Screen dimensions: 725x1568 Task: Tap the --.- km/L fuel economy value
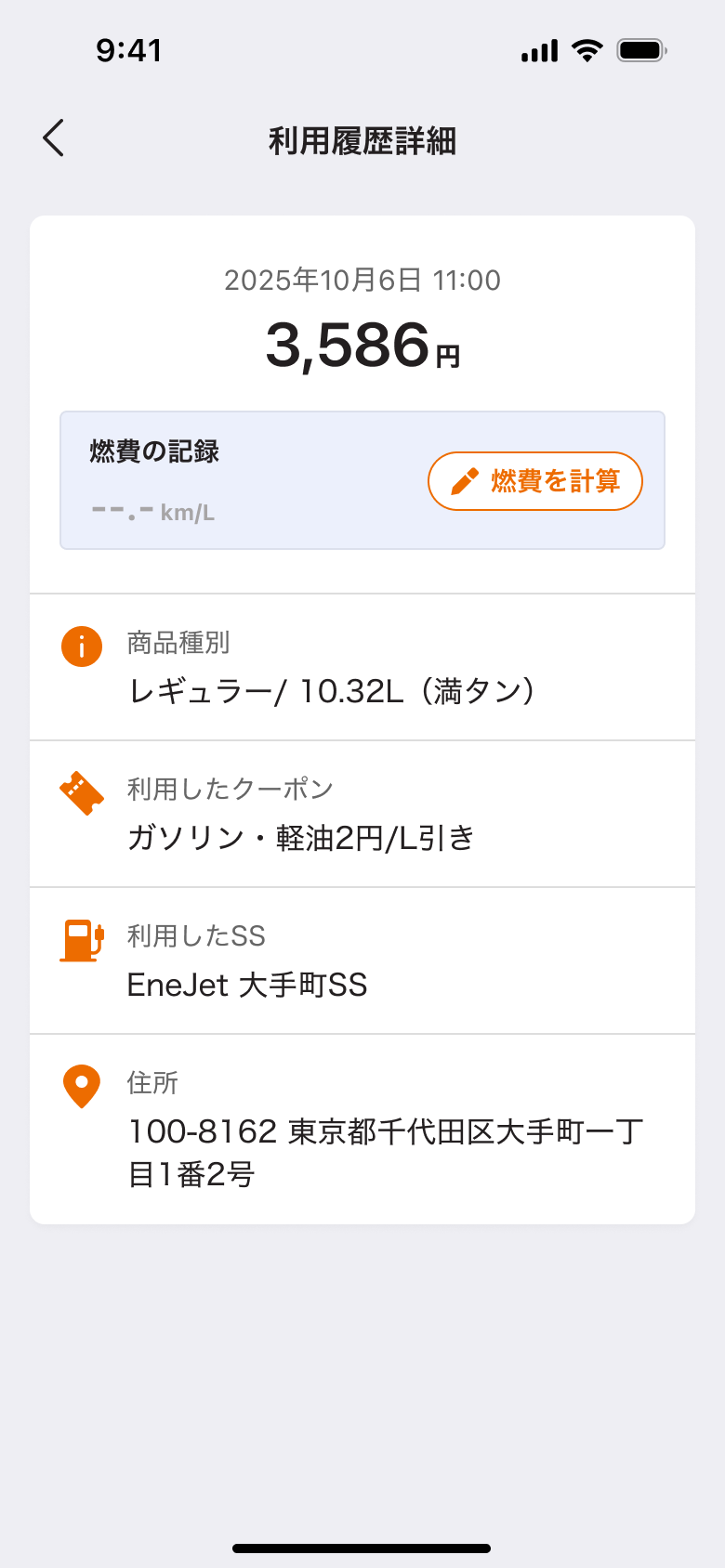(153, 511)
